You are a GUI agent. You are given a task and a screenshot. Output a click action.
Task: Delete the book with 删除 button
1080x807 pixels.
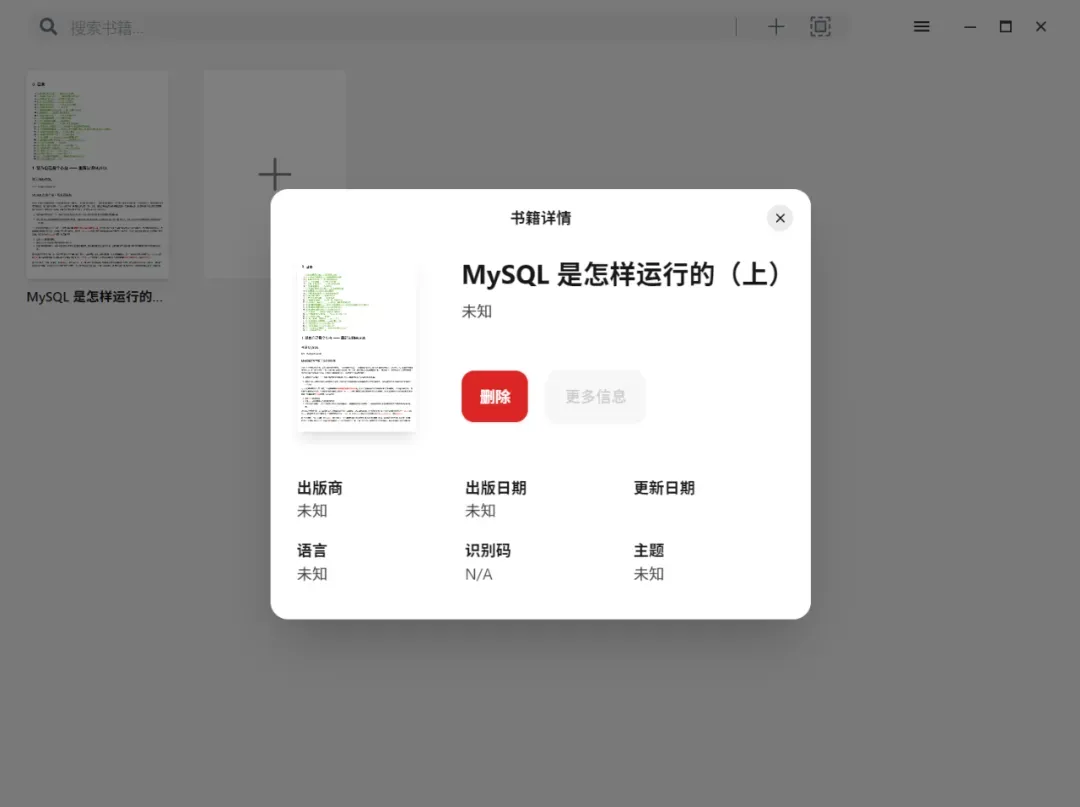(x=495, y=397)
